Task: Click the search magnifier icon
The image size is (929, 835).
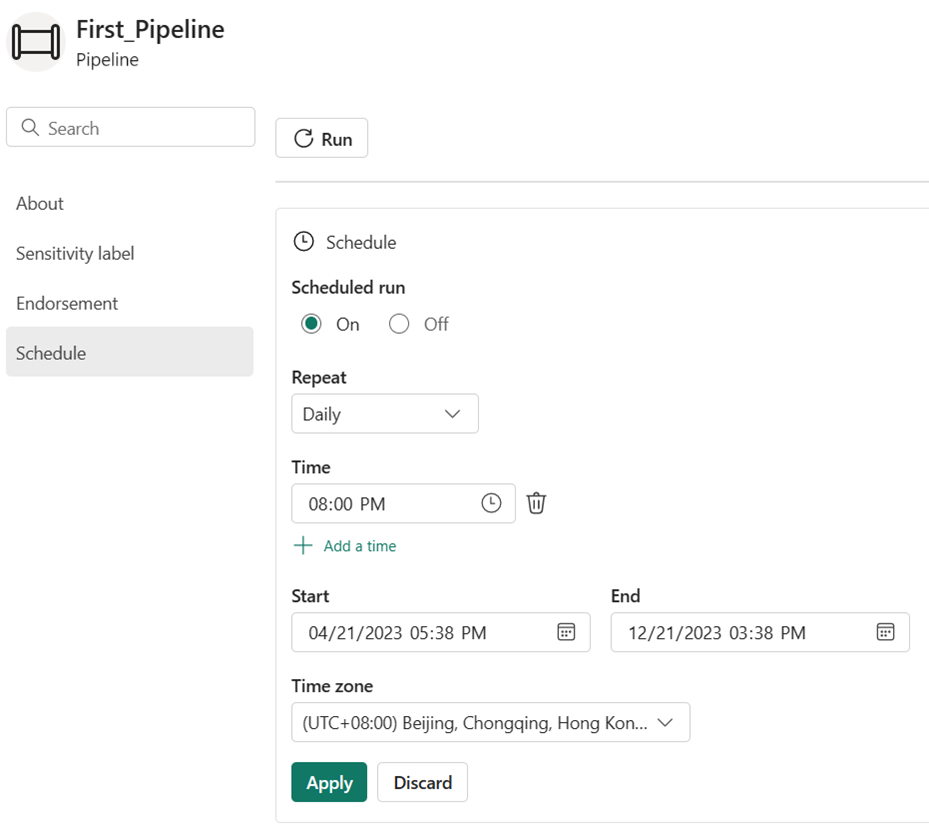Action: (x=30, y=127)
